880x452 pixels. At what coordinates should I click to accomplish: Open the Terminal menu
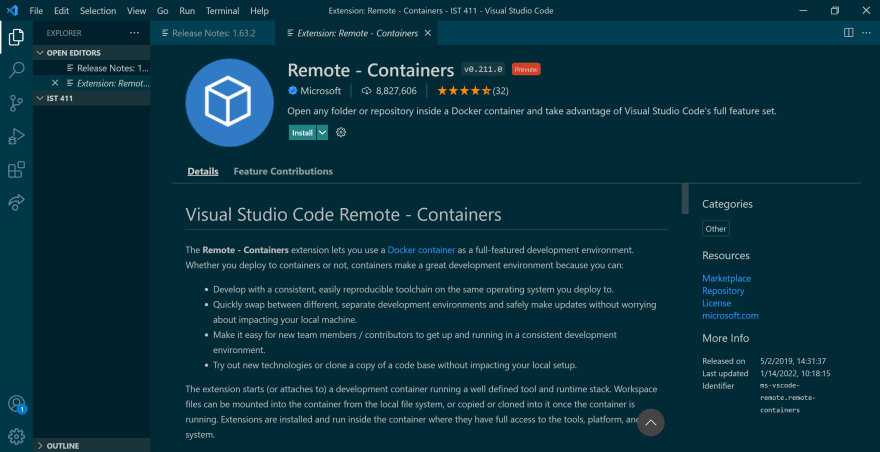coord(223,11)
